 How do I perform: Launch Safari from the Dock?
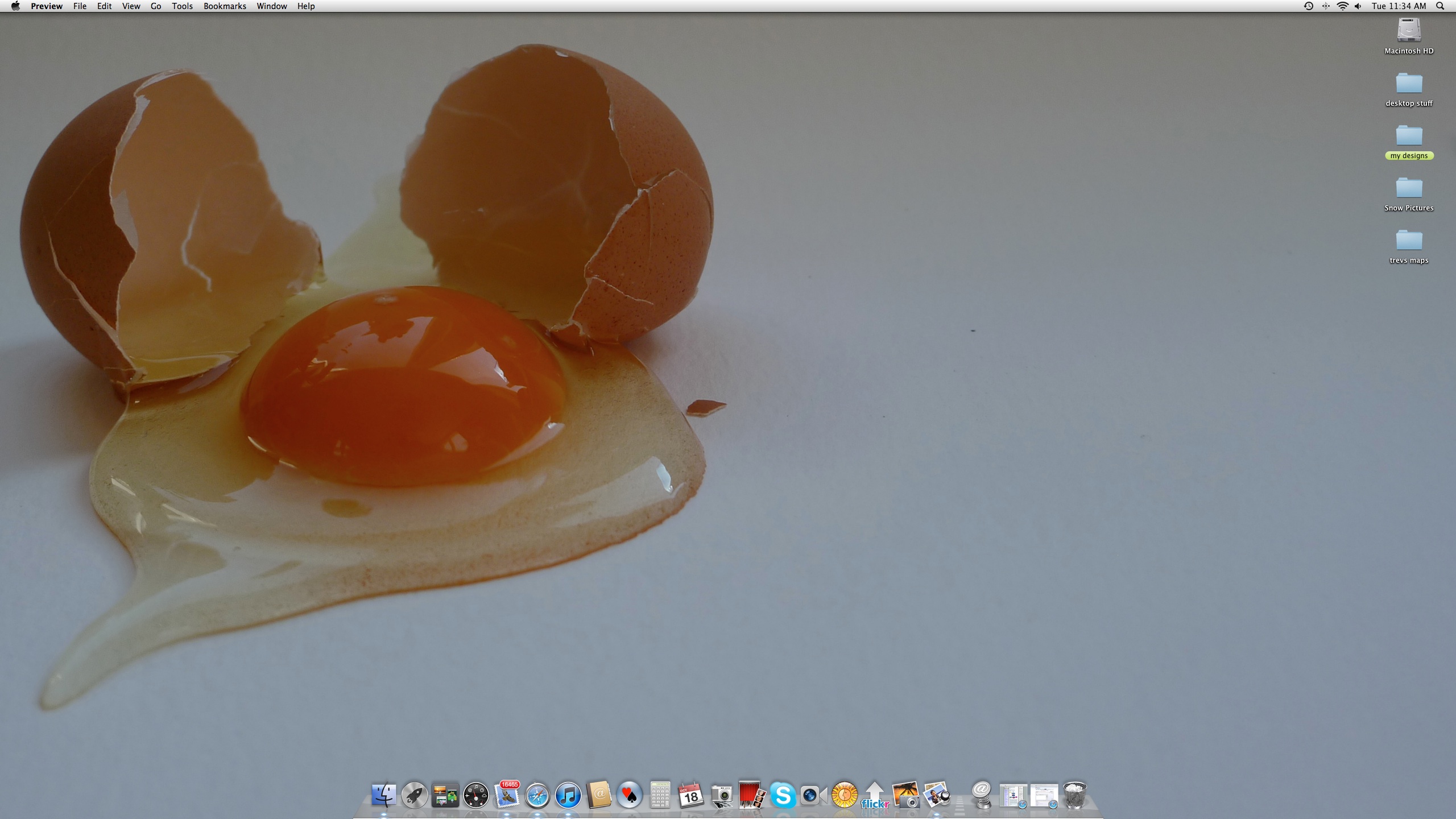coord(537,795)
